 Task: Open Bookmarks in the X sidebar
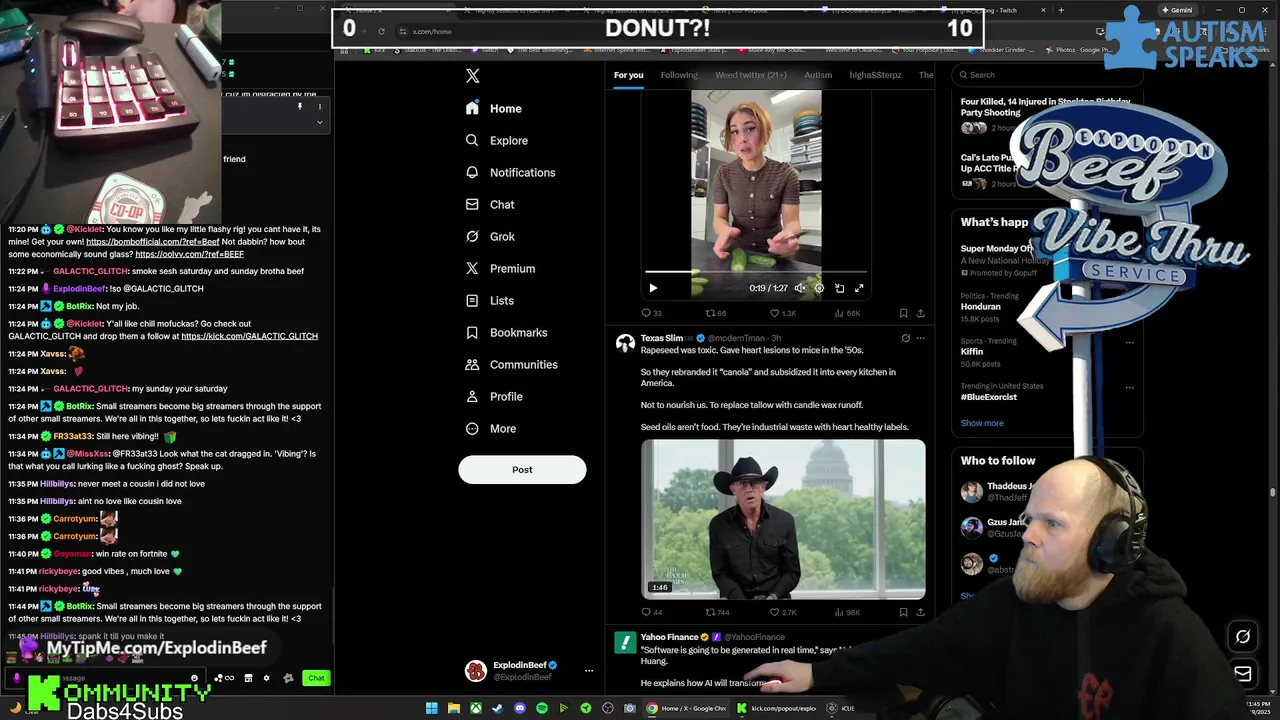click(506, 332)
